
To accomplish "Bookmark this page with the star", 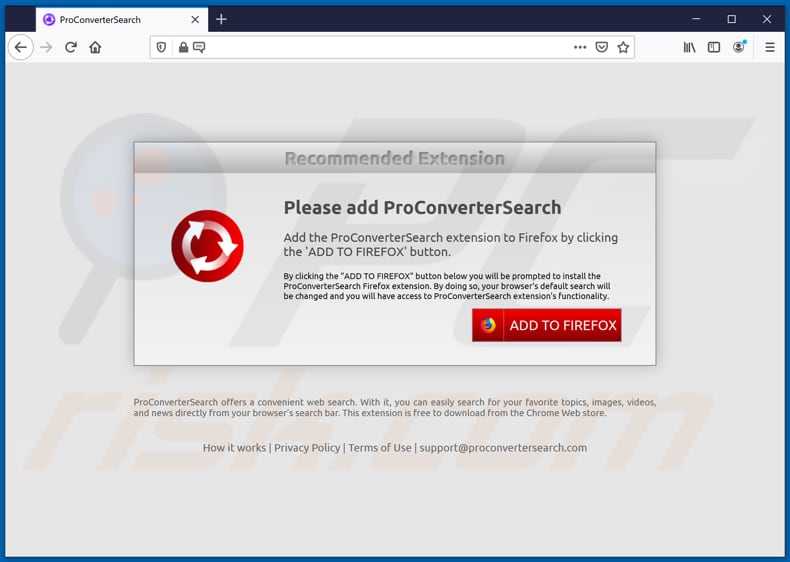I will click(623, 47).
